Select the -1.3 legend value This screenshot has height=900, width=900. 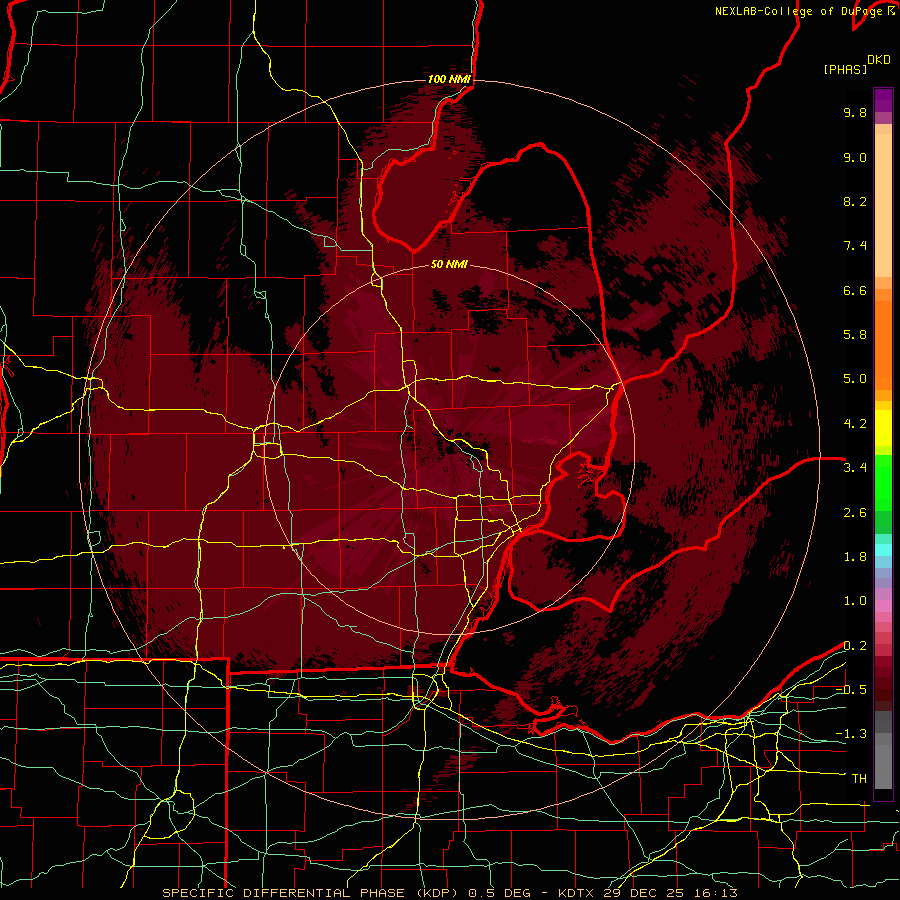(851, 734)
